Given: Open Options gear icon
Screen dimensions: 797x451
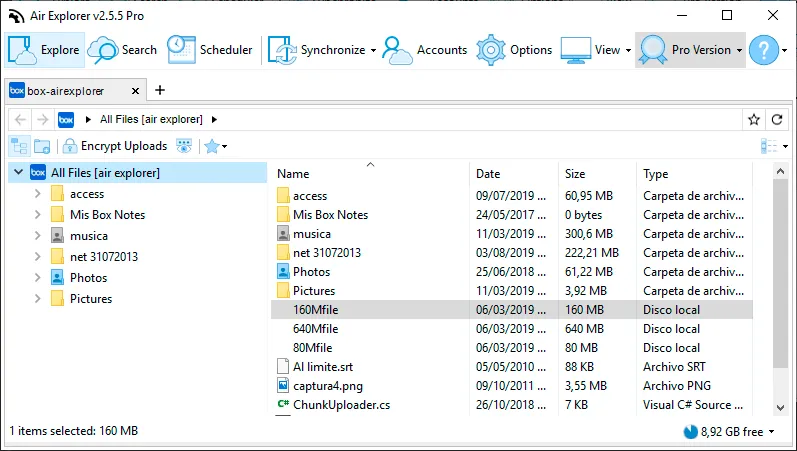Looking at the screenshot, I should (x=491, y=50).
